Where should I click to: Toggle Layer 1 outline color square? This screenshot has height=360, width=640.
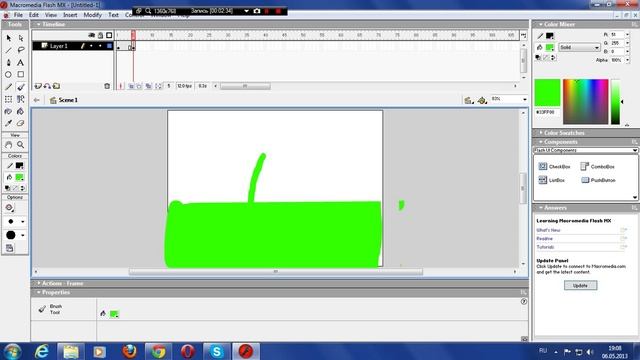[x=109, y=46]
